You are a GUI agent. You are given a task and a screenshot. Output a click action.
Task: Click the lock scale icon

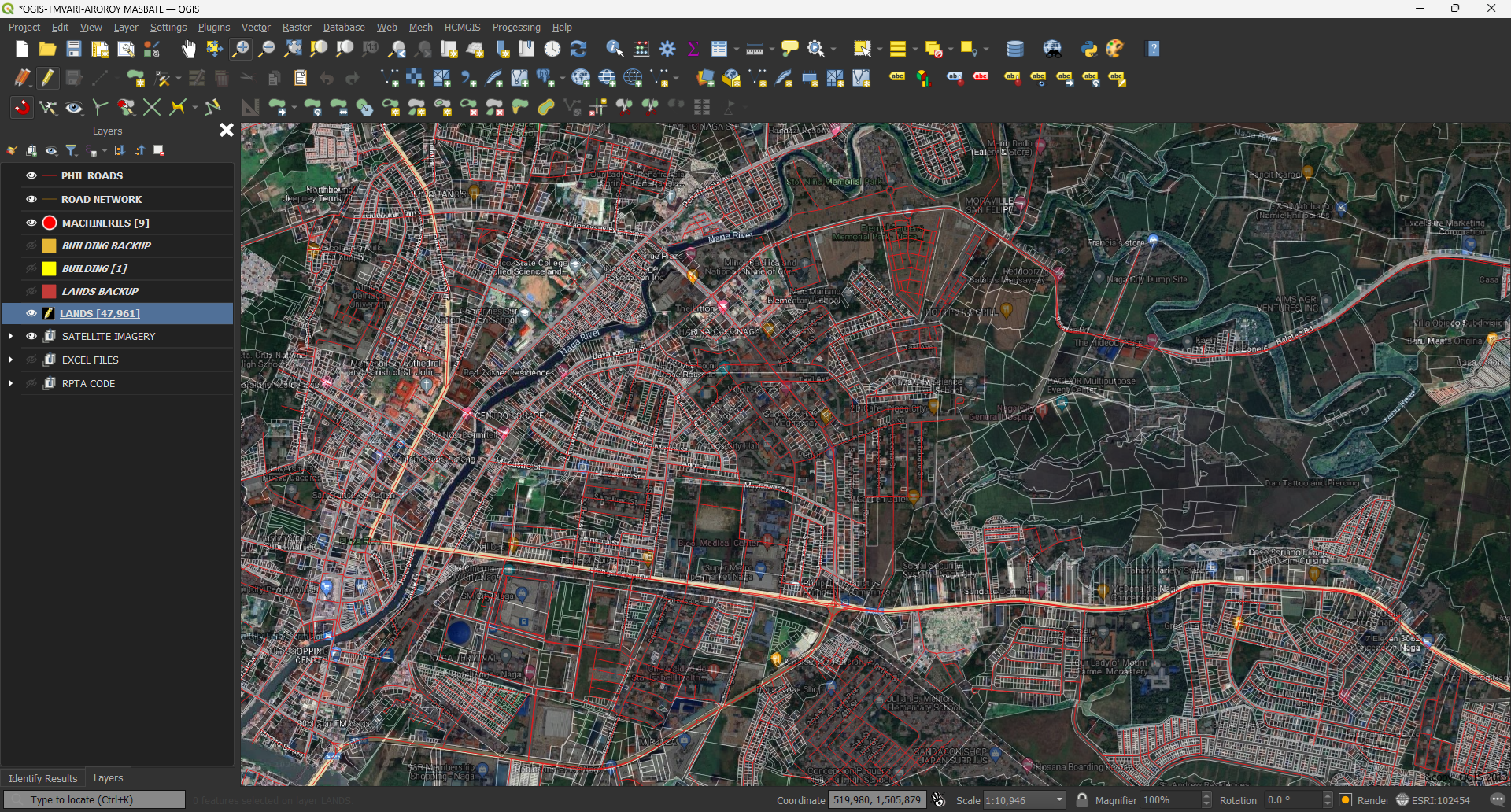click(x=1082, y=799)
